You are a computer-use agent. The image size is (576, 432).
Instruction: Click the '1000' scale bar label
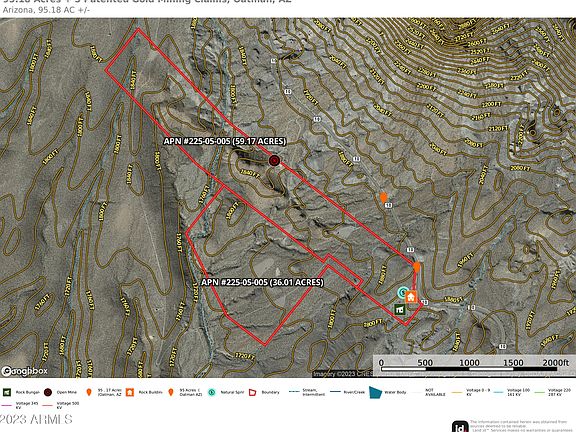pyautogui.click(x=469, y=363)
